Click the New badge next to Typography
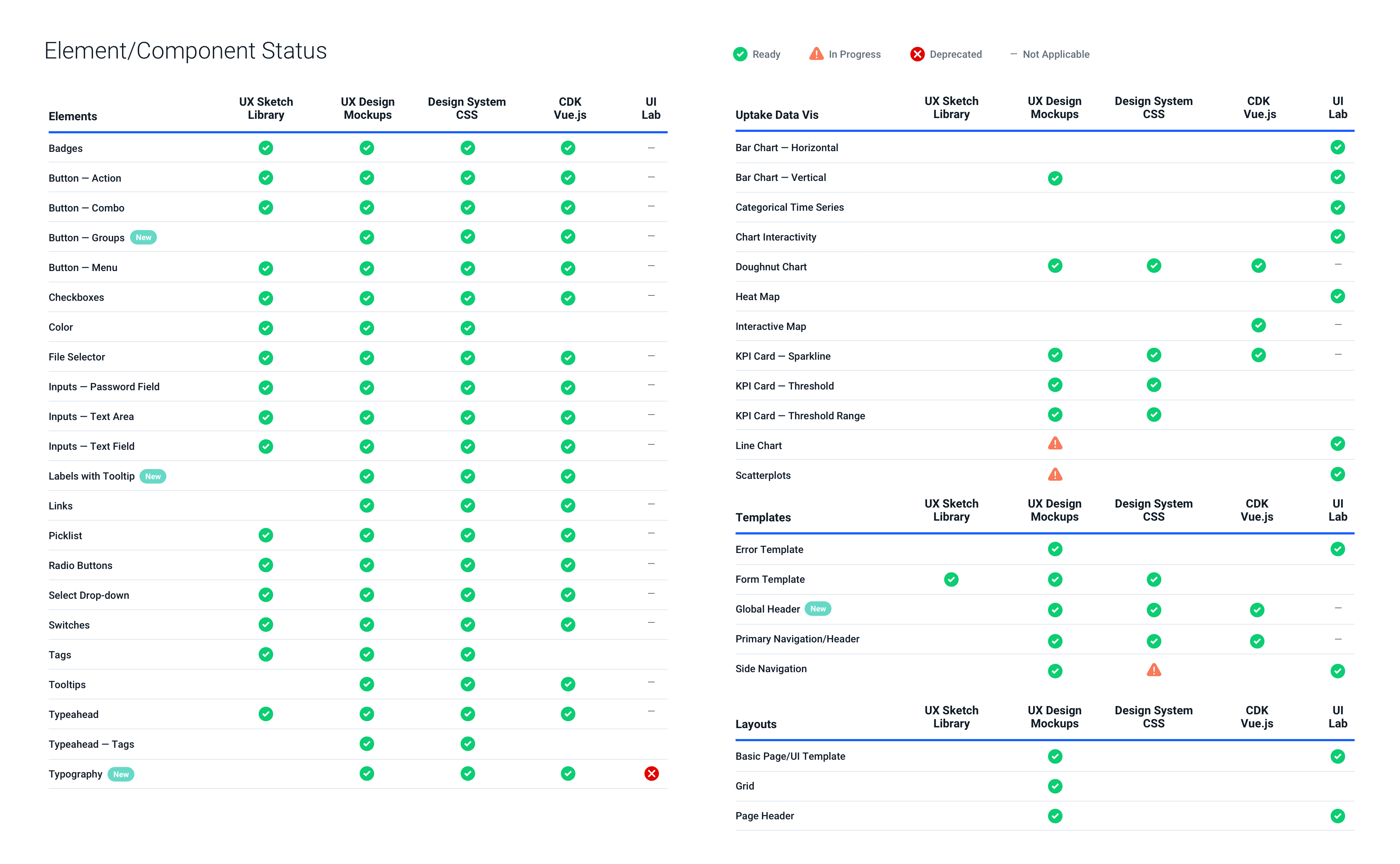 (121, 774)
